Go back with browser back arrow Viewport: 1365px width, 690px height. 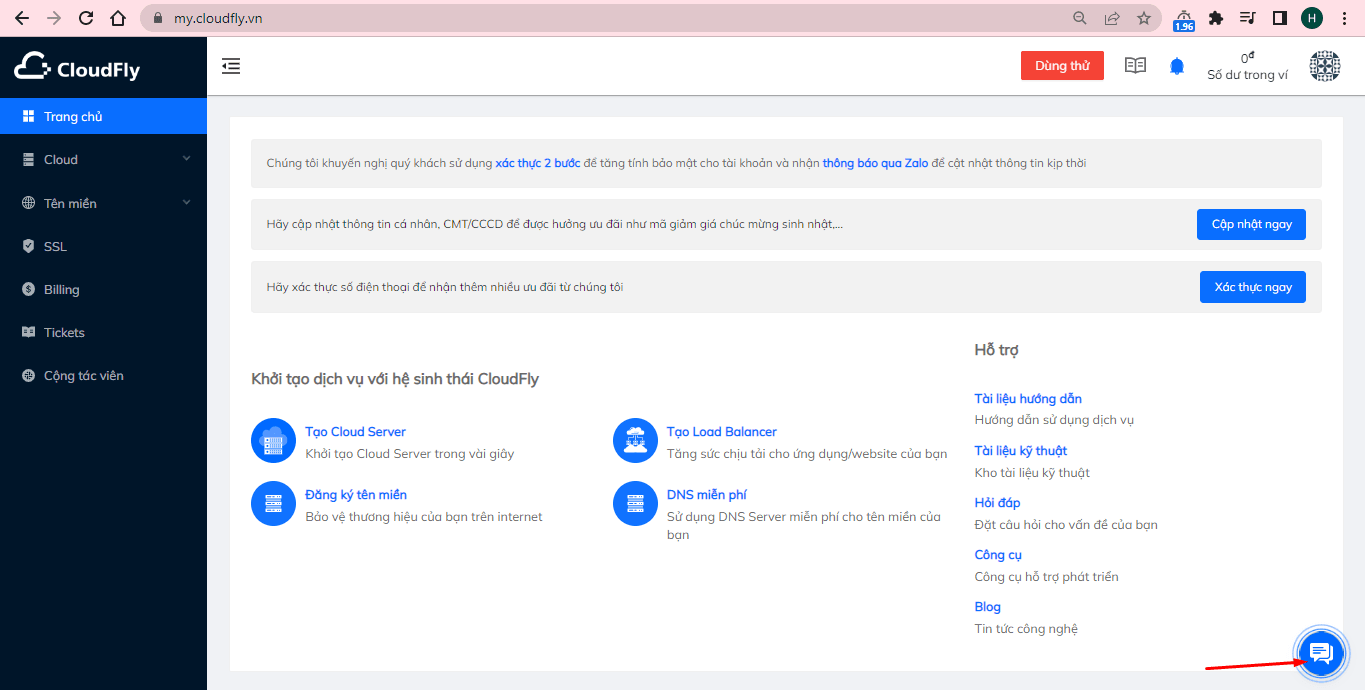click(x=21, y=18)
